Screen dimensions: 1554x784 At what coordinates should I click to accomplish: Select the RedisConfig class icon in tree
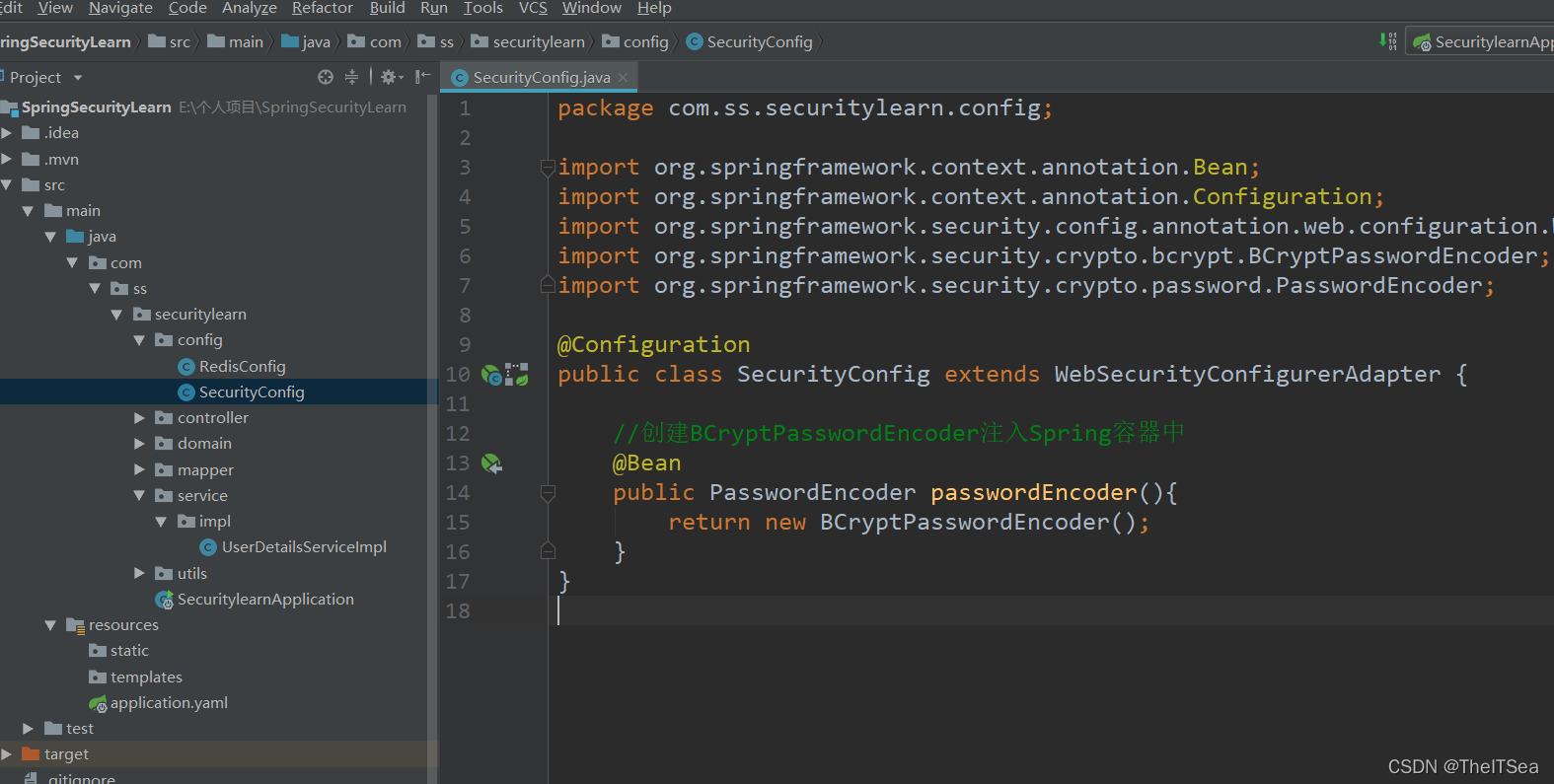pos(185,367)
